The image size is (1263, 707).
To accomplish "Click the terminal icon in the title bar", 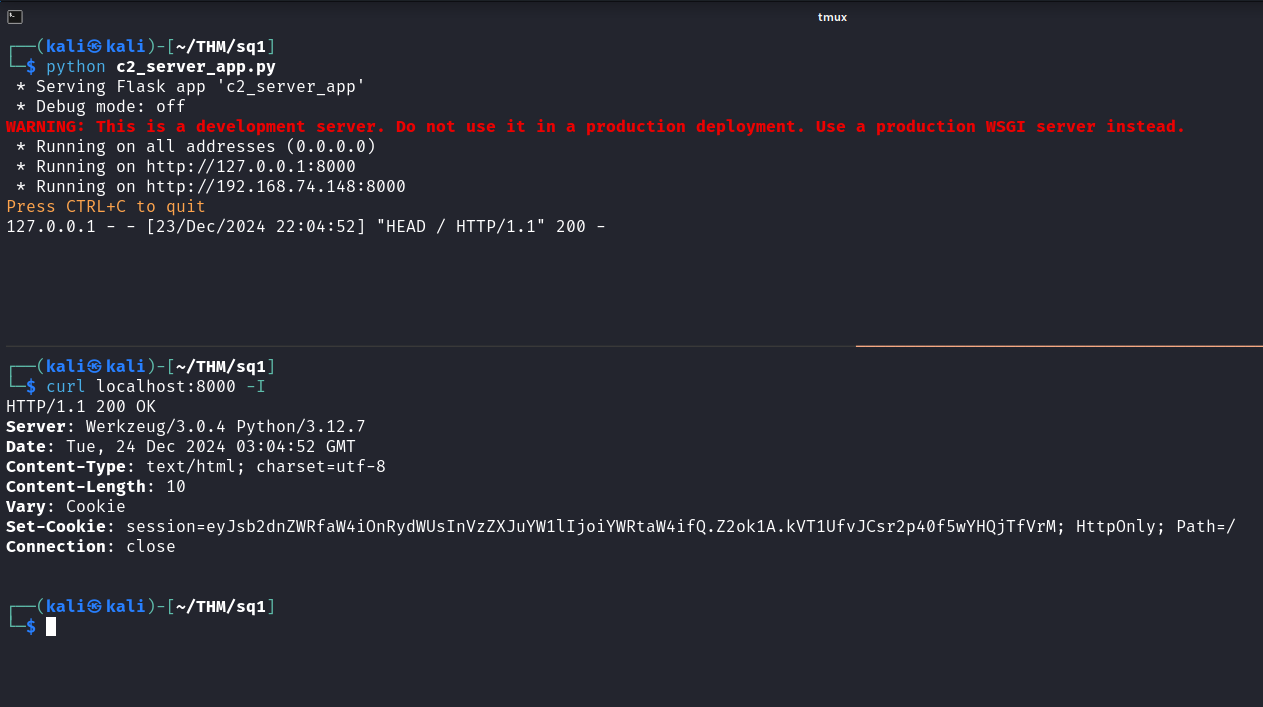I will [15, 16].
